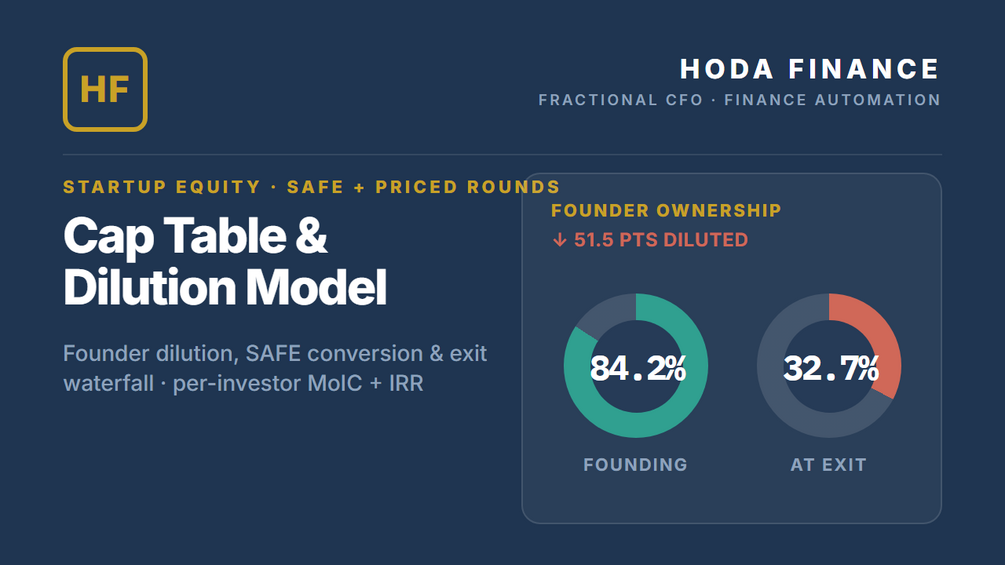
Task: Click the green founding donut chart
Action: (x=636, y=366)
